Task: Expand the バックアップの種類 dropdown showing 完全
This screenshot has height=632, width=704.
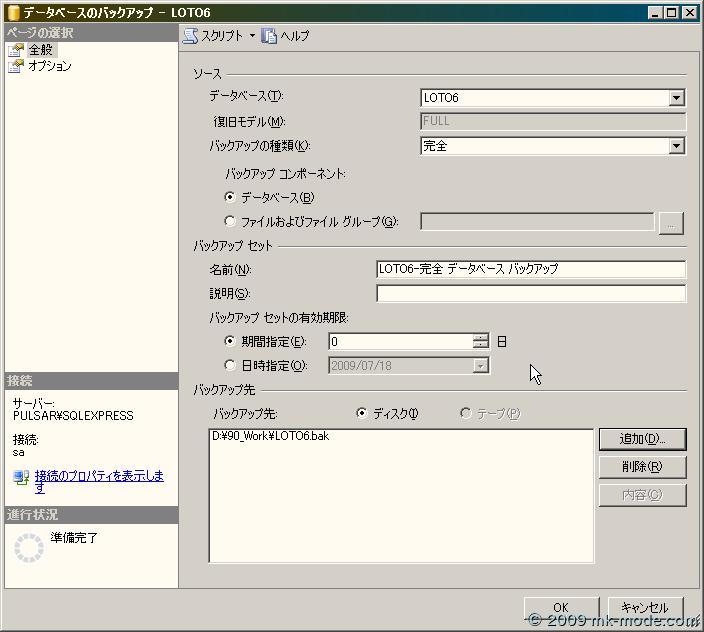Action: [x=676, y=146]
